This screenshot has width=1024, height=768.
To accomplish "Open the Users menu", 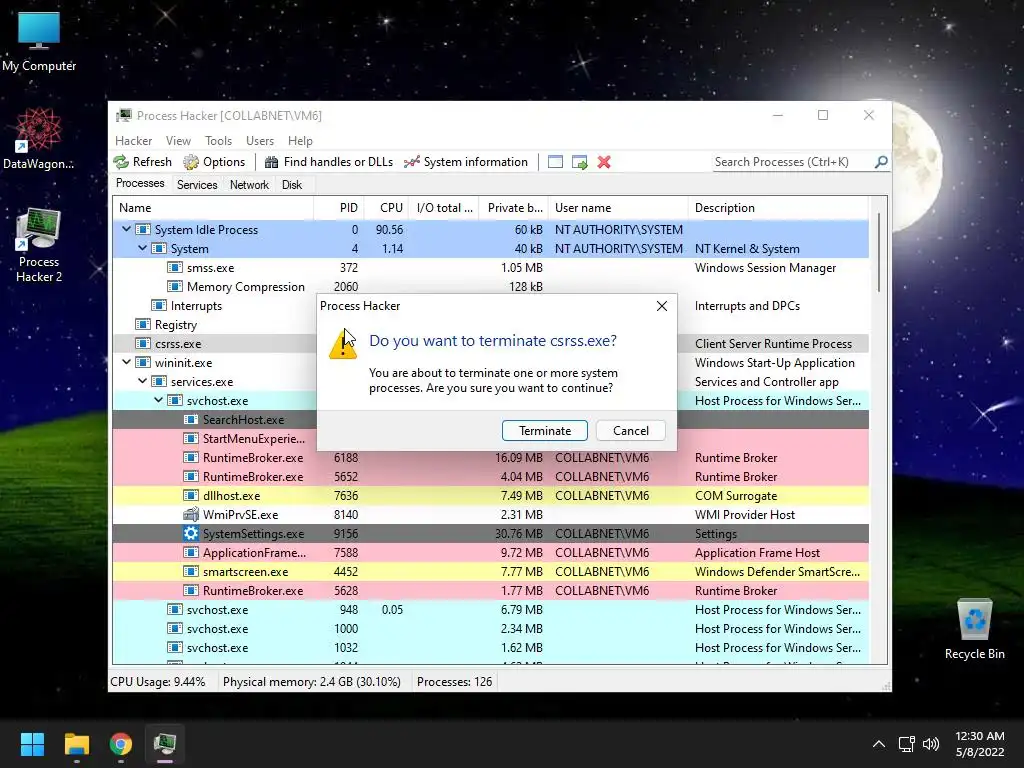I will [x=260, y=140].
